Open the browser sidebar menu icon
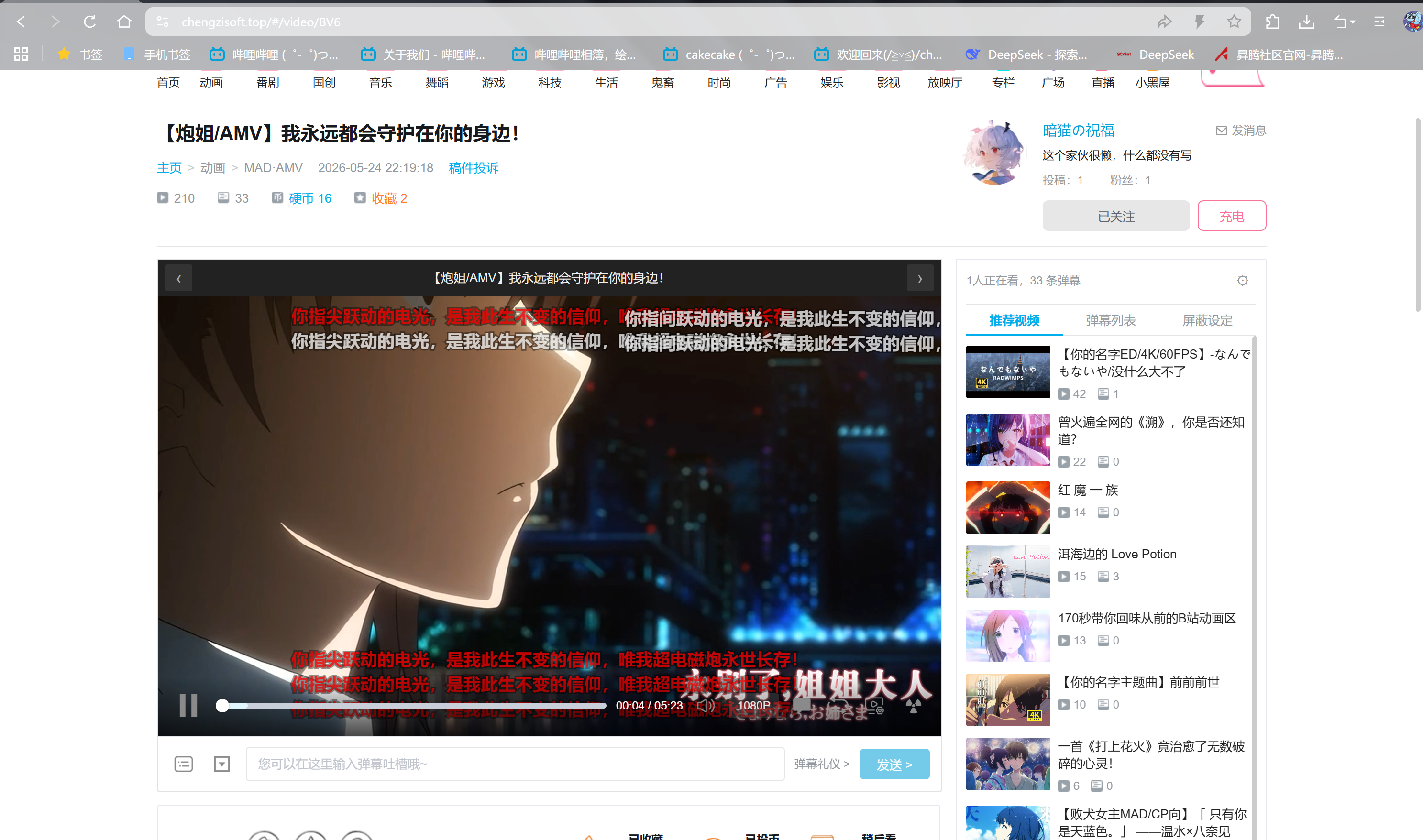Screen dimensions: 1423x840 (x=1379, y=22)
